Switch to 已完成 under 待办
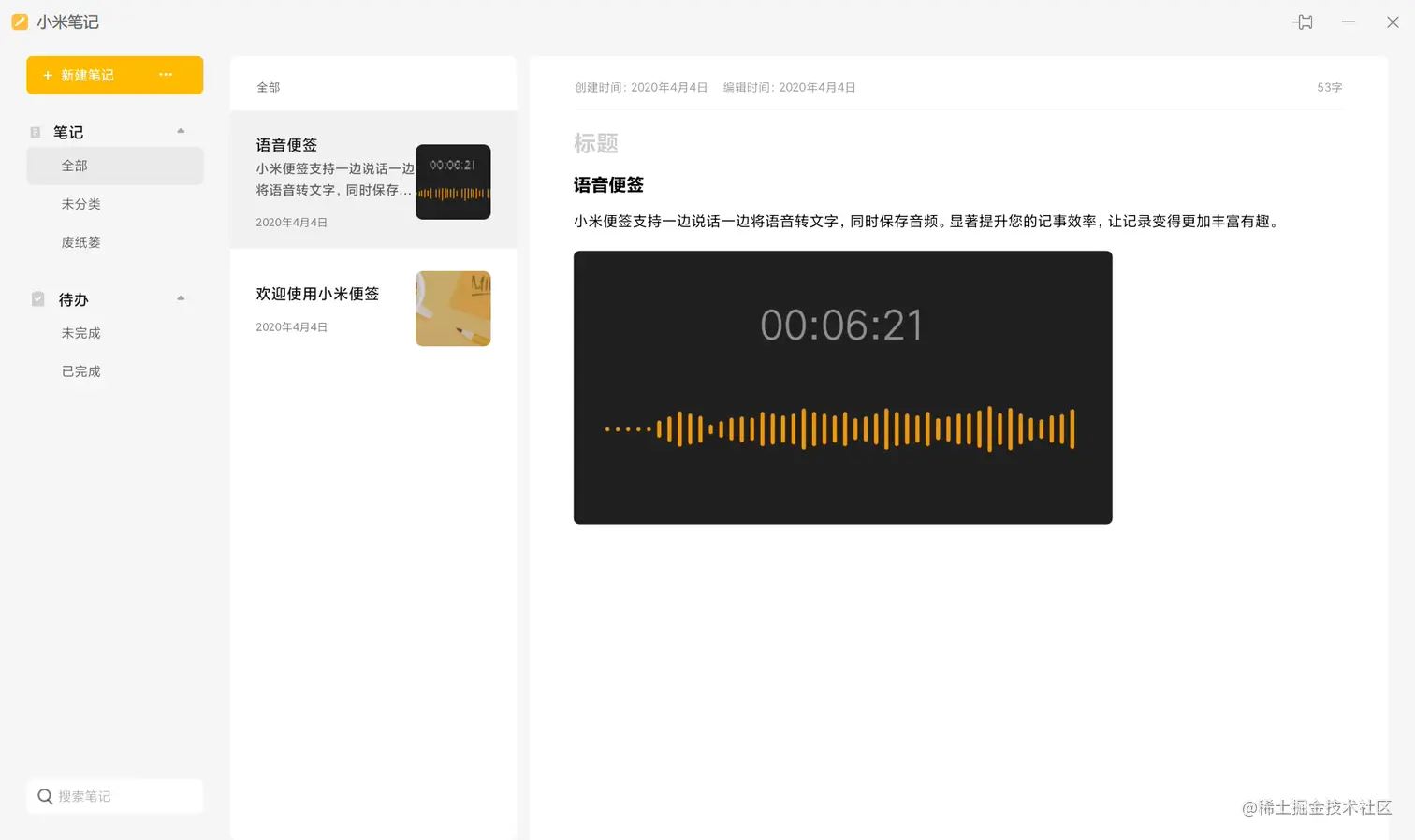This screenshot has width=1415, height=840. click(80, 370)
